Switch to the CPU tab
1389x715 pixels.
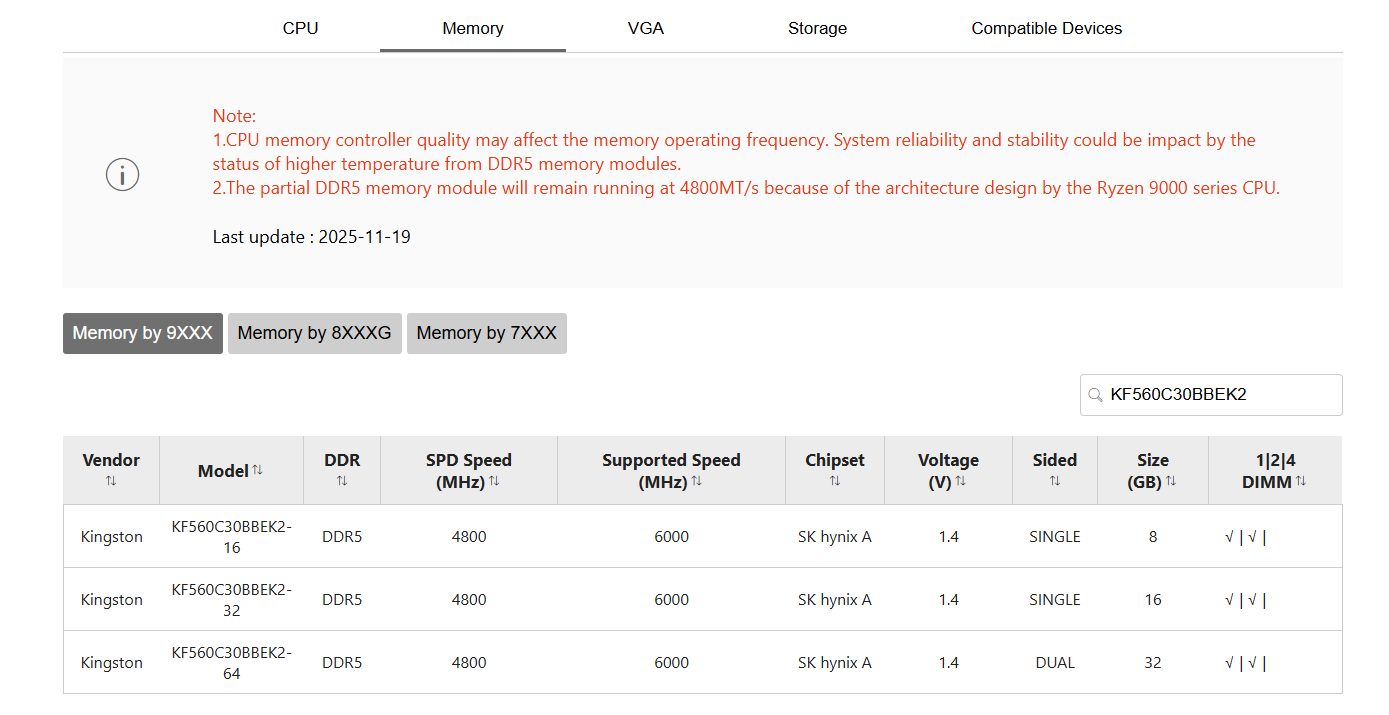[x=300, y=28]
